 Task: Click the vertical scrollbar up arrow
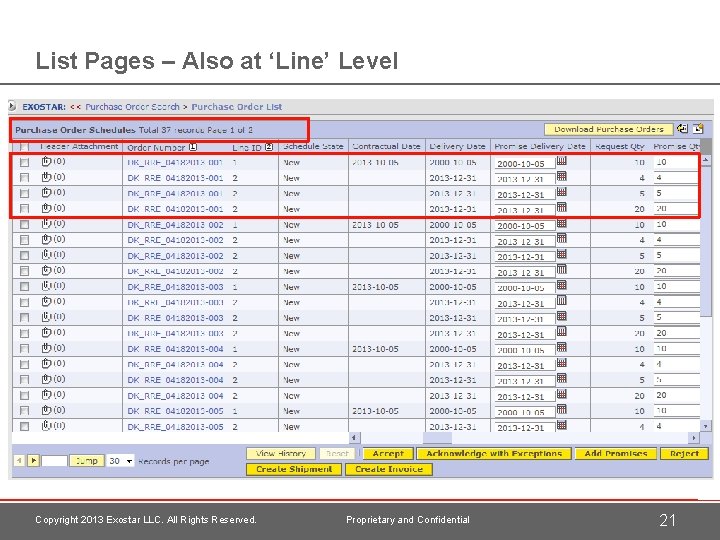tap(706, 159)
